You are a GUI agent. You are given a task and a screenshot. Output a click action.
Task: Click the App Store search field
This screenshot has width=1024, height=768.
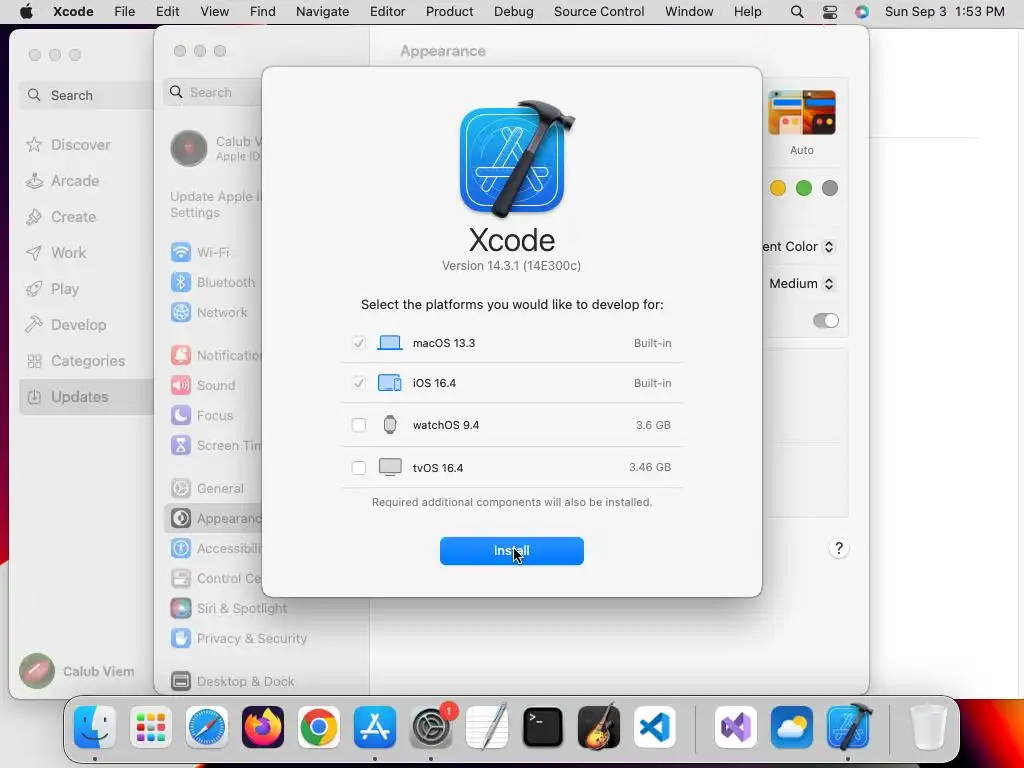[x=86, y=95]
